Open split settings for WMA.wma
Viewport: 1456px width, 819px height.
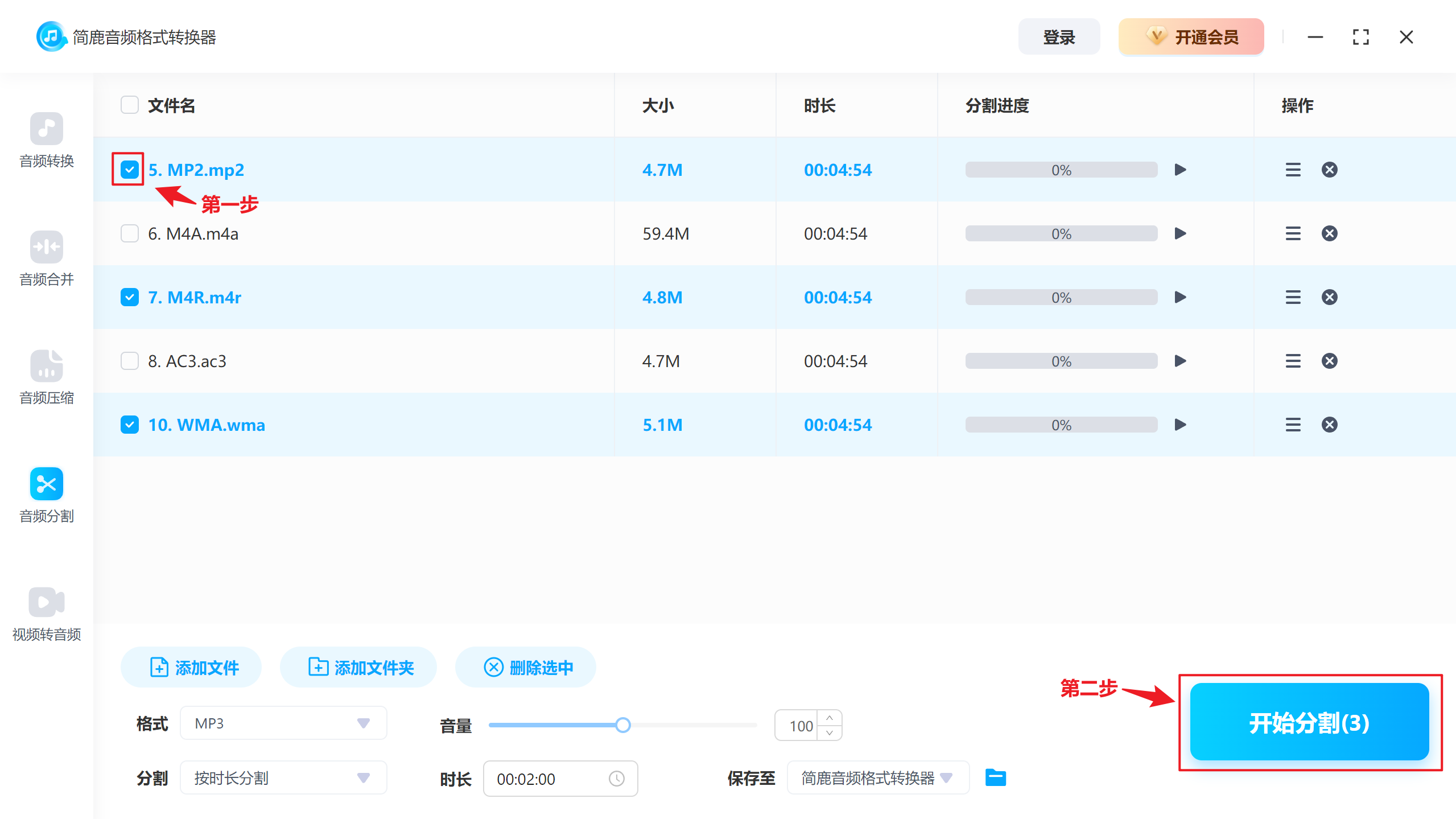click(x=1293, y=425)
